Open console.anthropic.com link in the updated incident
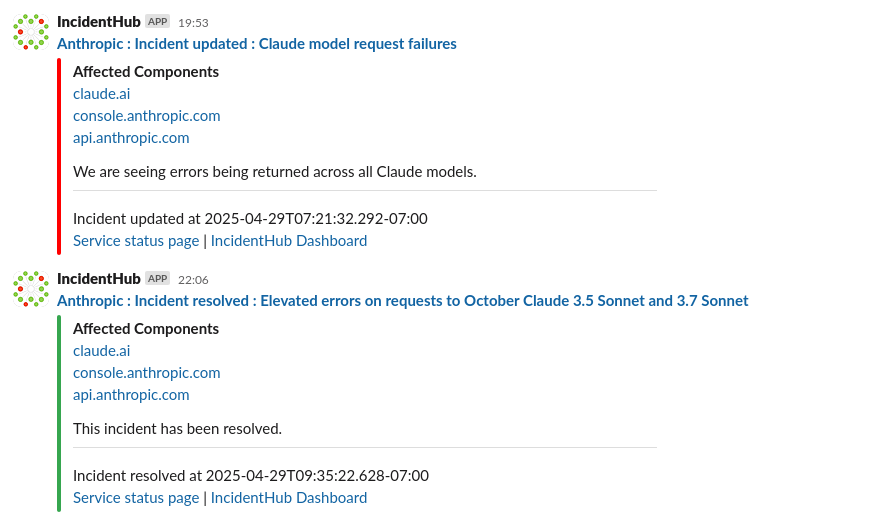Screen dimensions: 893x531 (x=147, y=116)
